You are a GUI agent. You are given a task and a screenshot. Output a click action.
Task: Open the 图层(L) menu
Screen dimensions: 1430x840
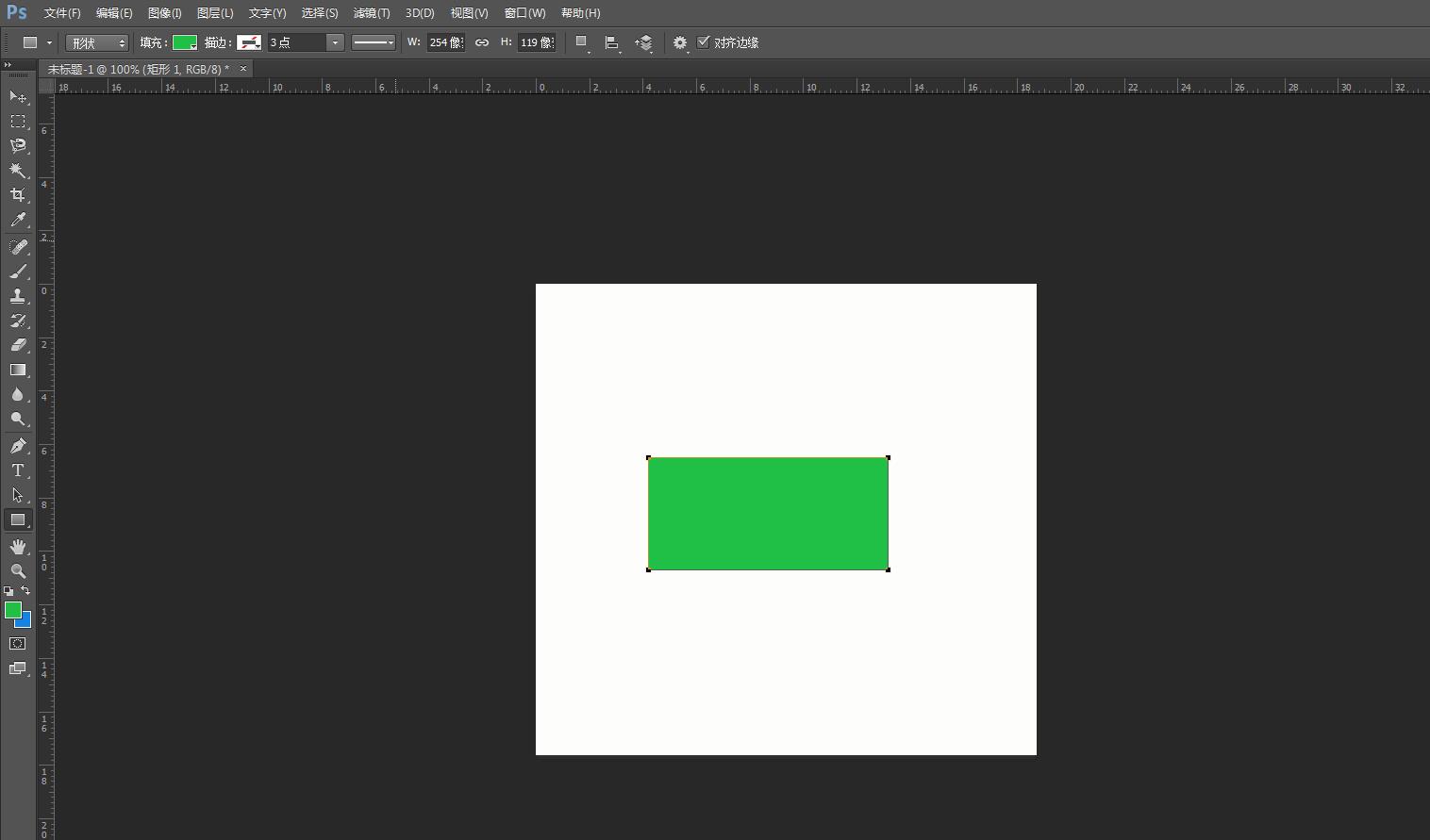pos(215,13)
